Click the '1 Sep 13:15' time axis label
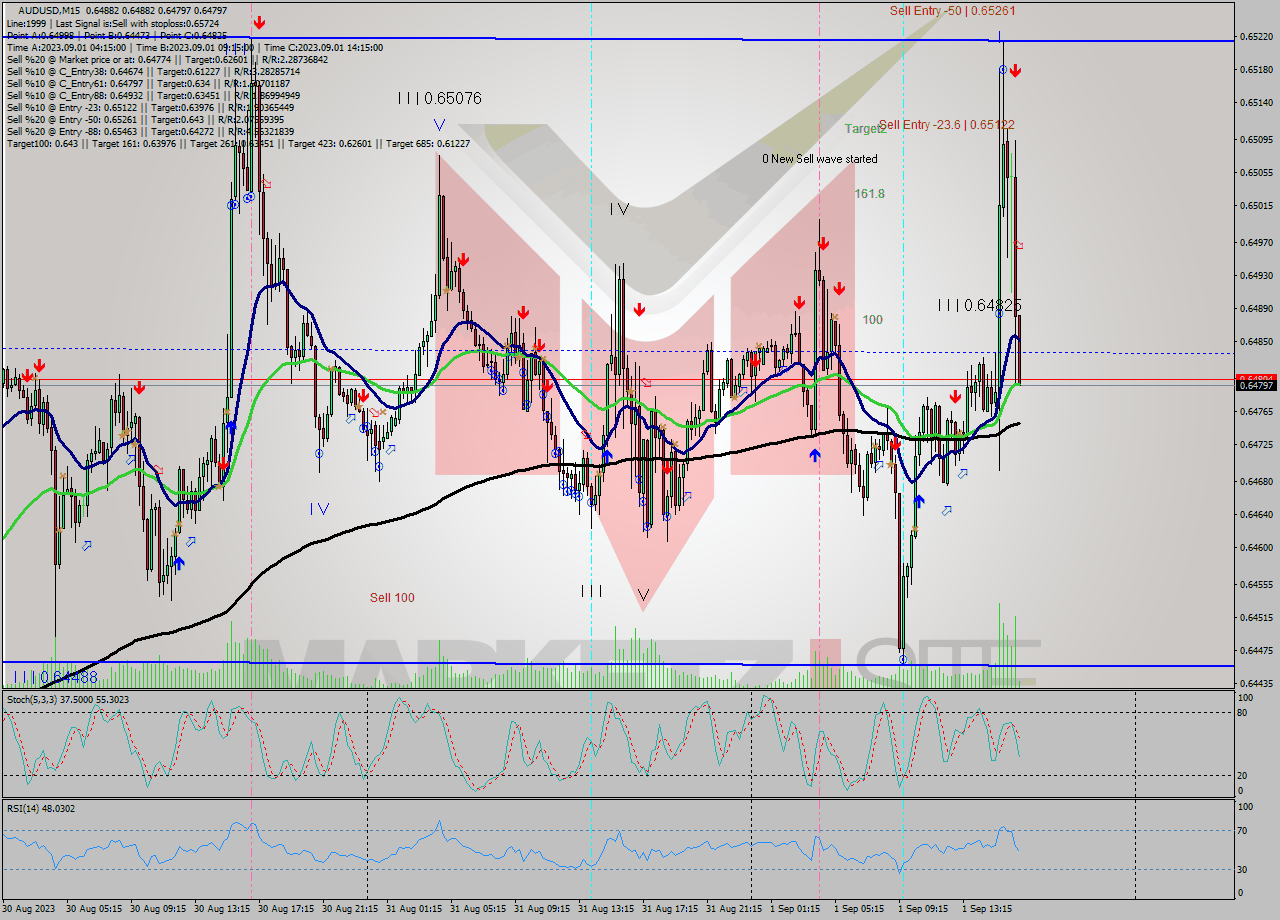 988,909
